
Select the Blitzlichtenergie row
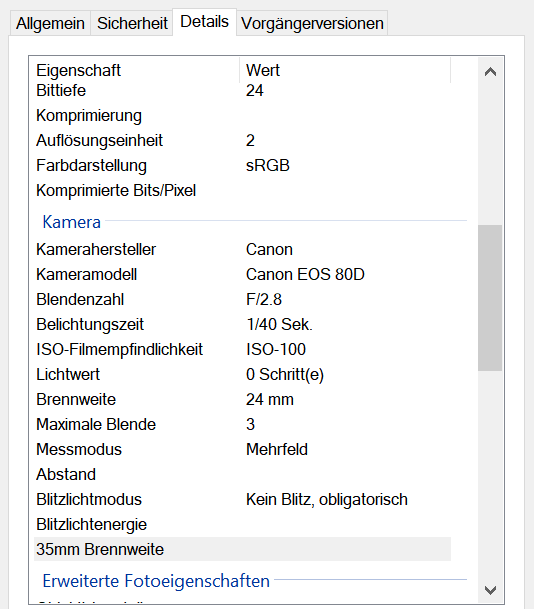coord(242,524)
